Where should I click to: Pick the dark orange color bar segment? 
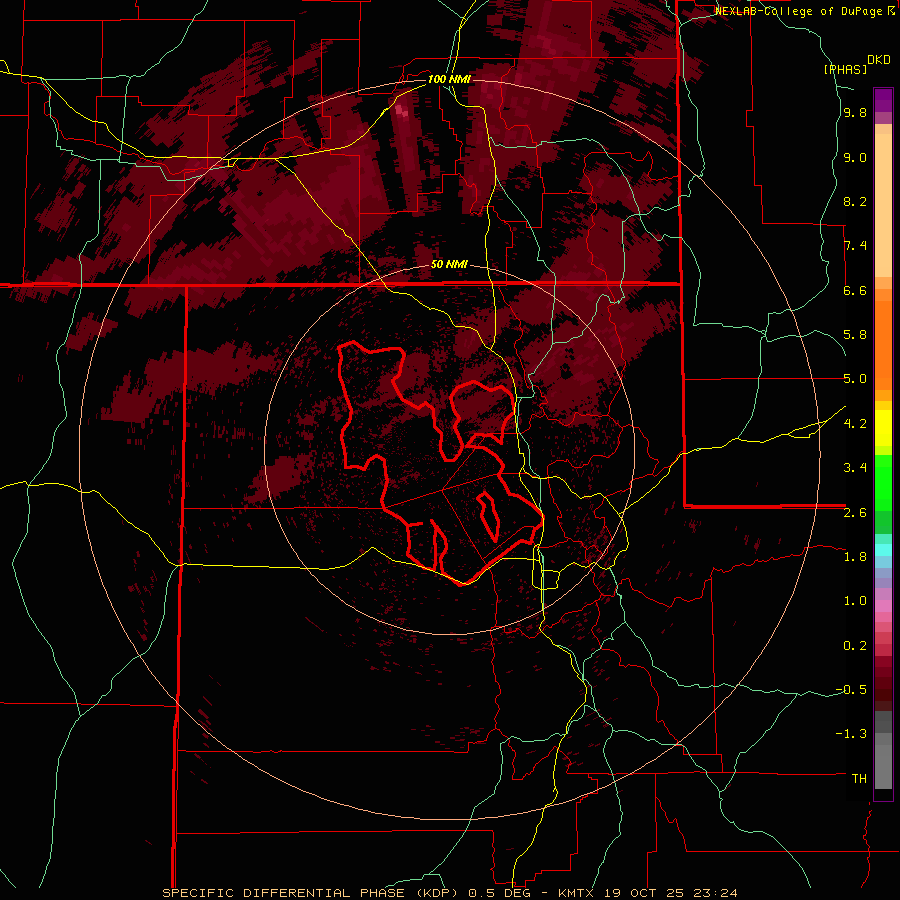click(x=883, y=344)
